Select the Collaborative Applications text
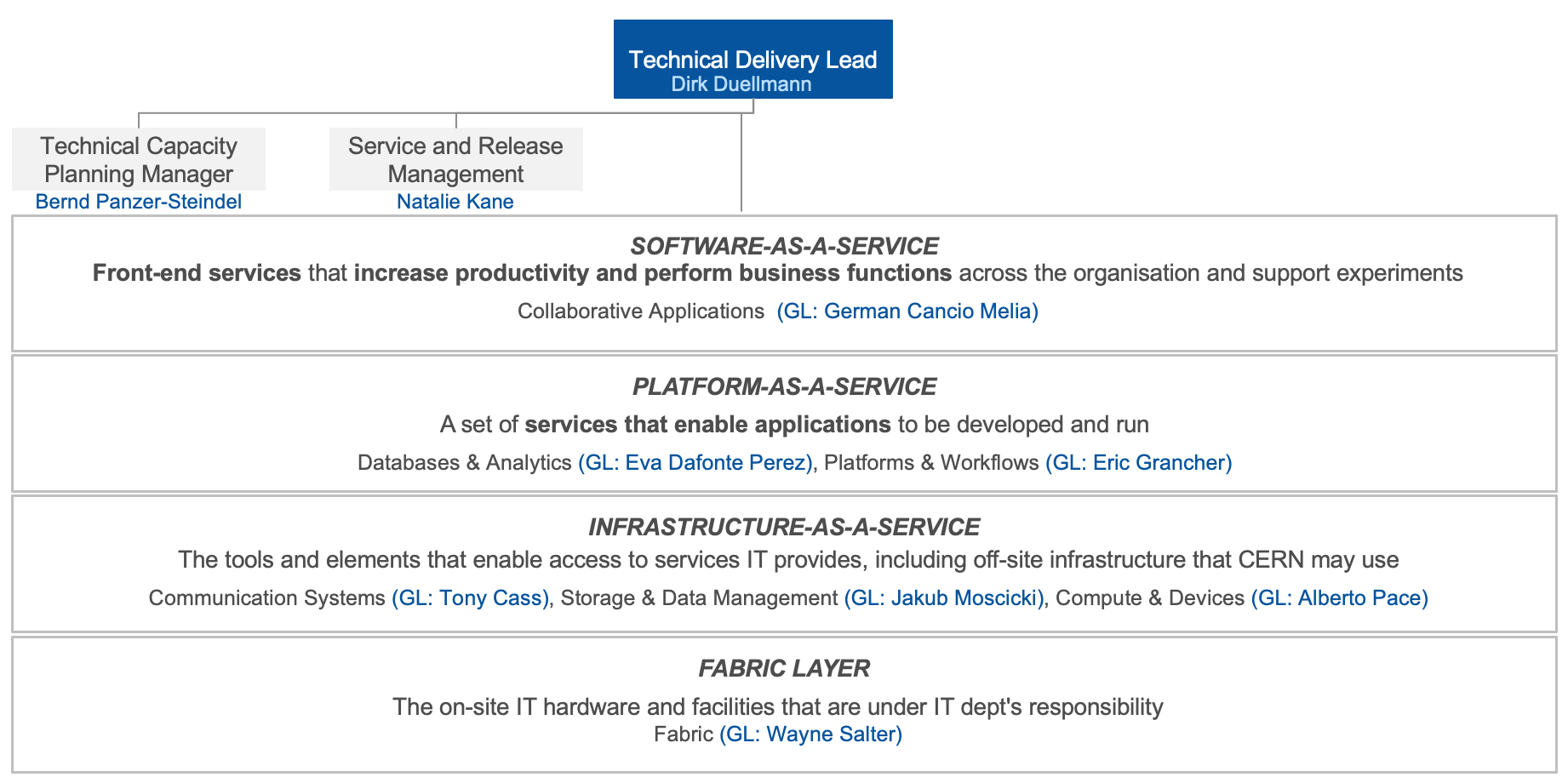Image resolution: width=1568 pixels, height=783 pixels. tap(641, 311)
